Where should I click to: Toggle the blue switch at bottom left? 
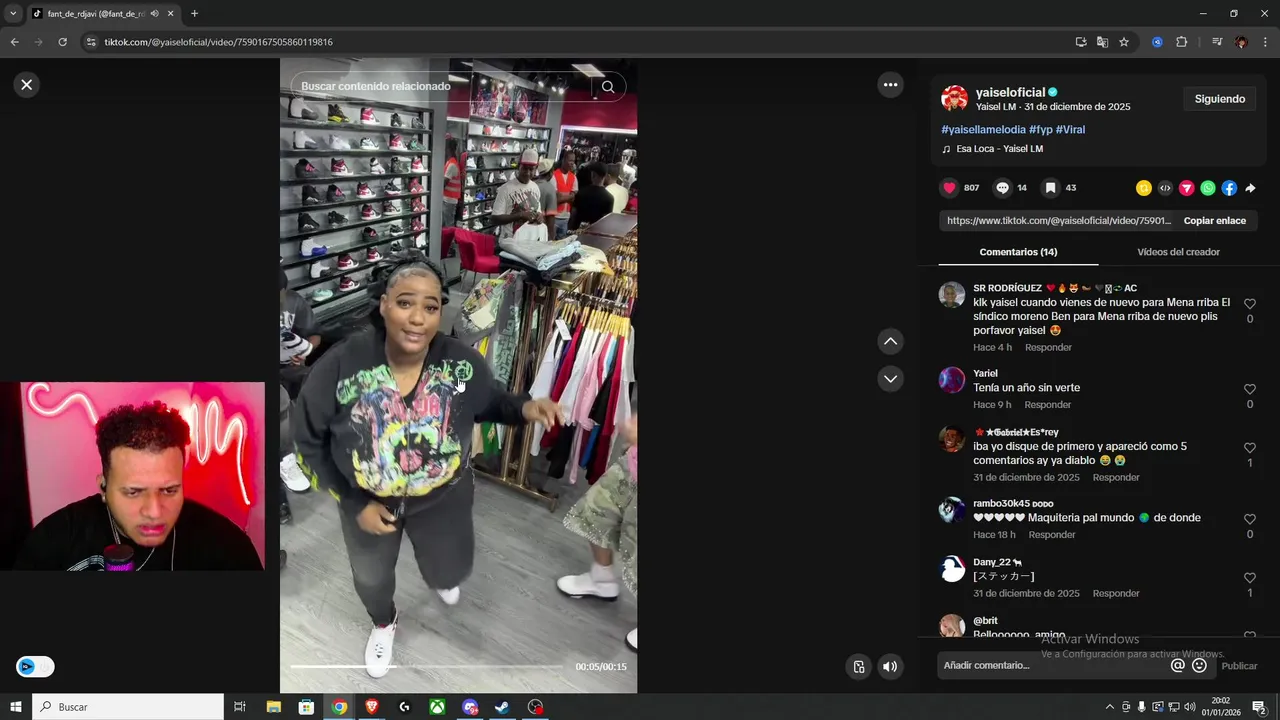[x=35, y=667]
